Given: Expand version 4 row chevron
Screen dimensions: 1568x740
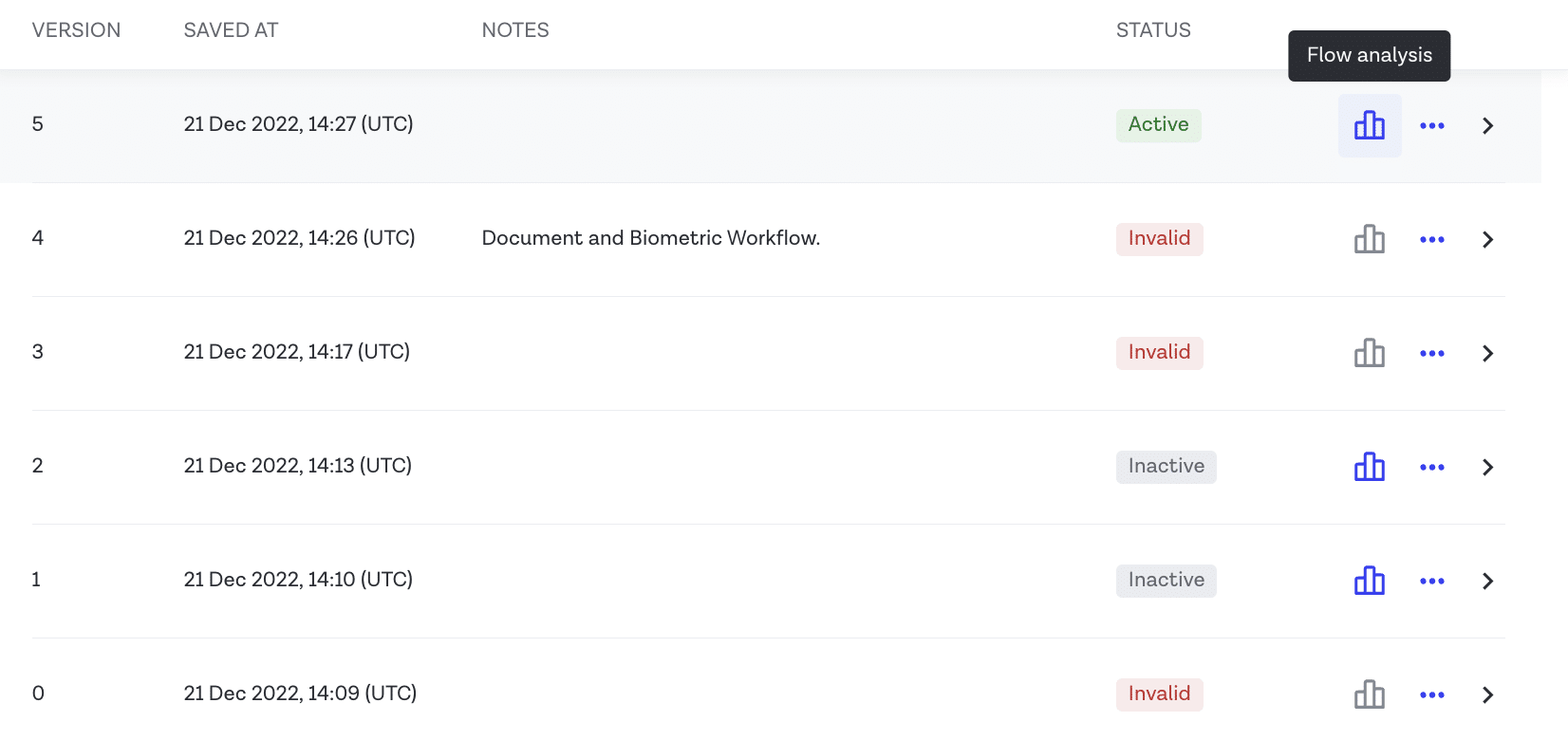Looking at the screenshot, I should coord(1488,239).
